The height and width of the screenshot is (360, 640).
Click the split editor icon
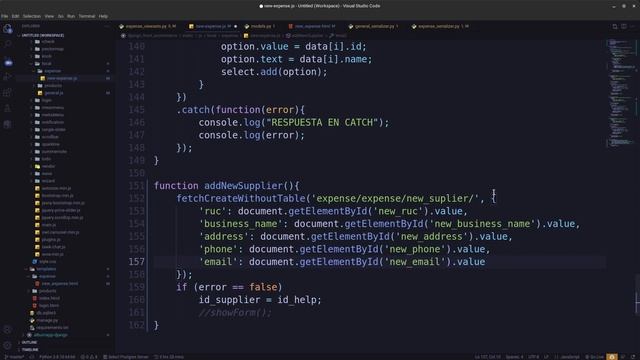pyautogui.click(x=624, y=26)
